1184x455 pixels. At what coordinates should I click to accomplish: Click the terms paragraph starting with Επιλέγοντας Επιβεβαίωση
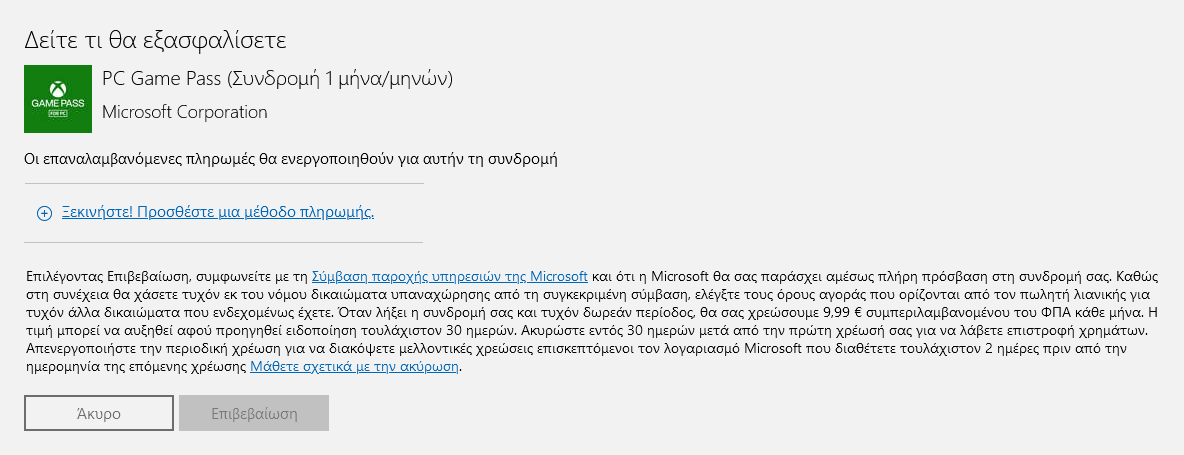[x=591, y=321]
